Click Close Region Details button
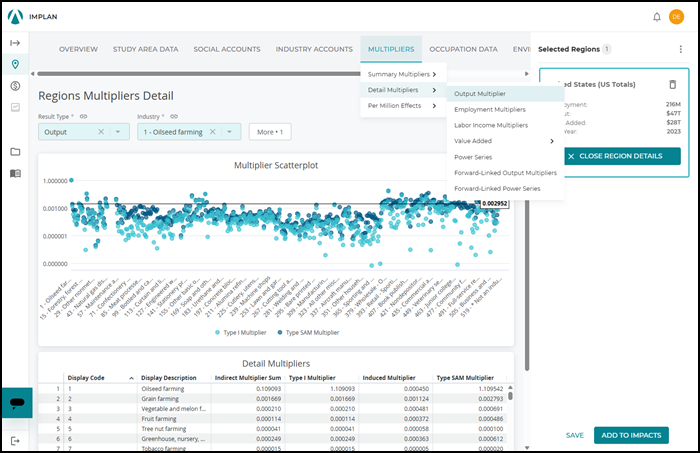Viewport: 700px width, 453px height. click(x=621, y=156)
